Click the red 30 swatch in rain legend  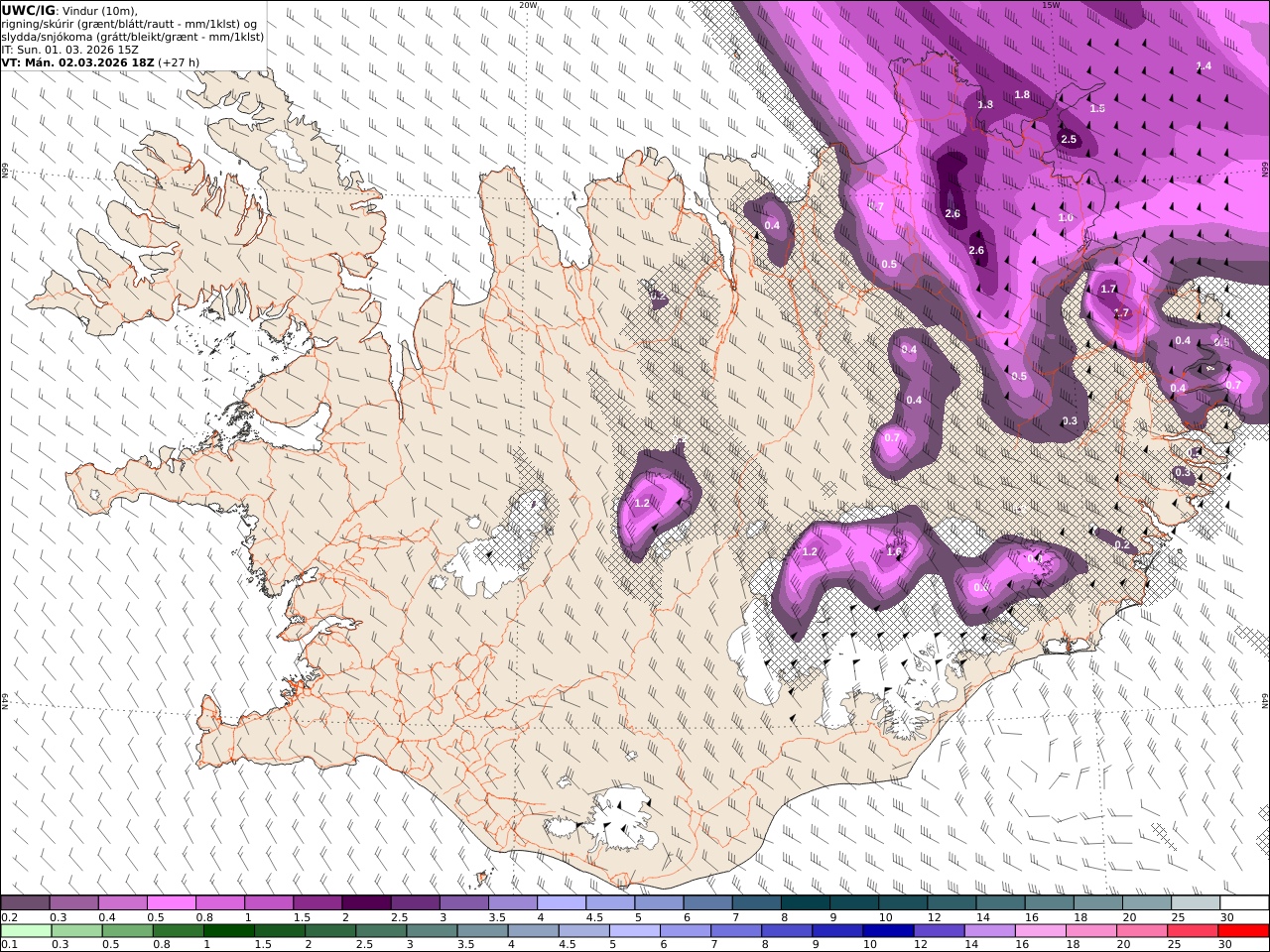pos(1243,931)
